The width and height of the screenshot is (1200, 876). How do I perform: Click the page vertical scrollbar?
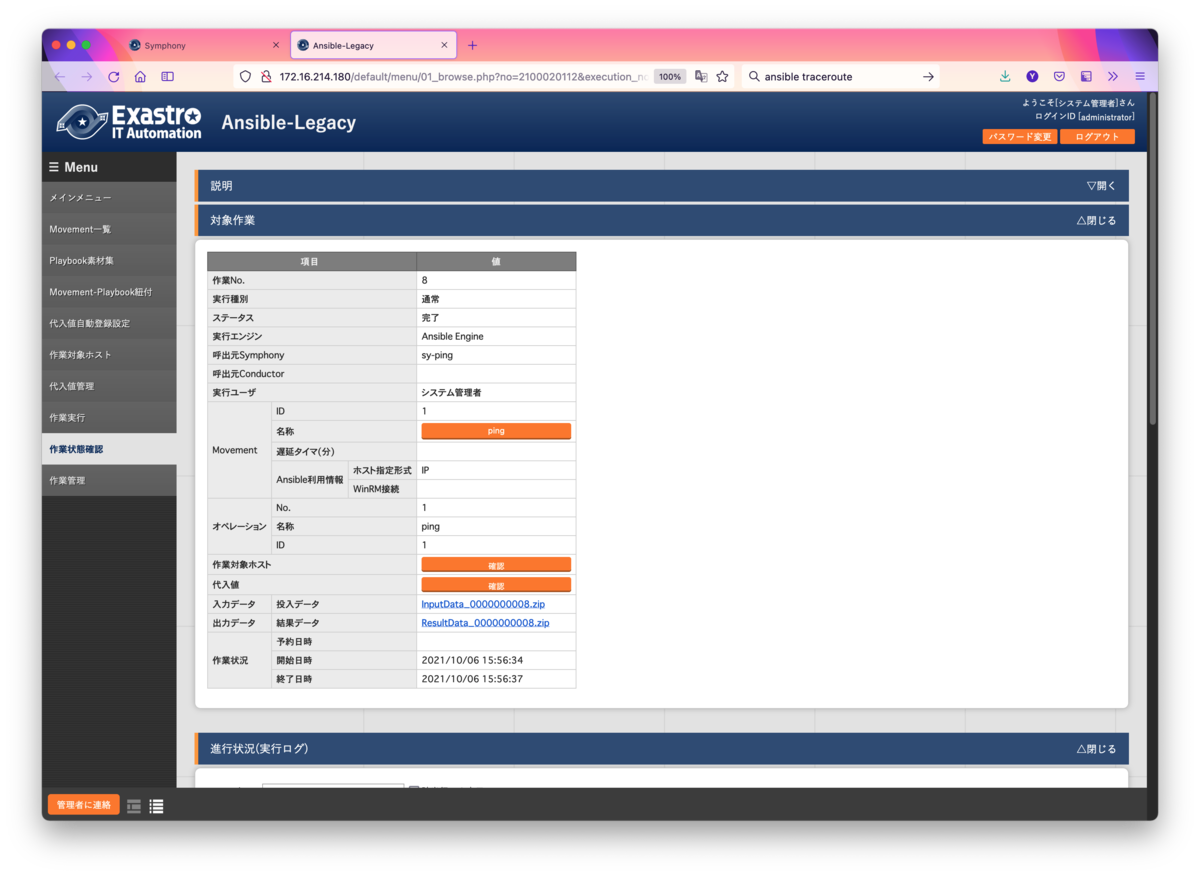tap(1152, 260)
